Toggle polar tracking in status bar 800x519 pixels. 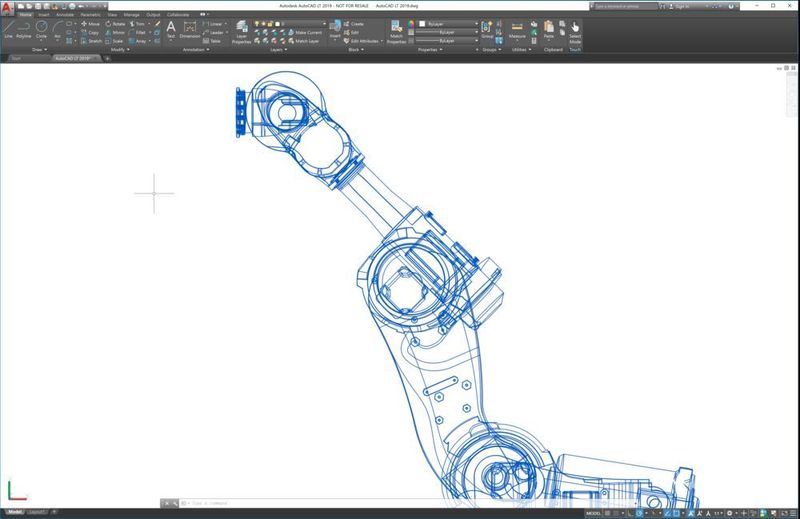(x=639, y=513)
